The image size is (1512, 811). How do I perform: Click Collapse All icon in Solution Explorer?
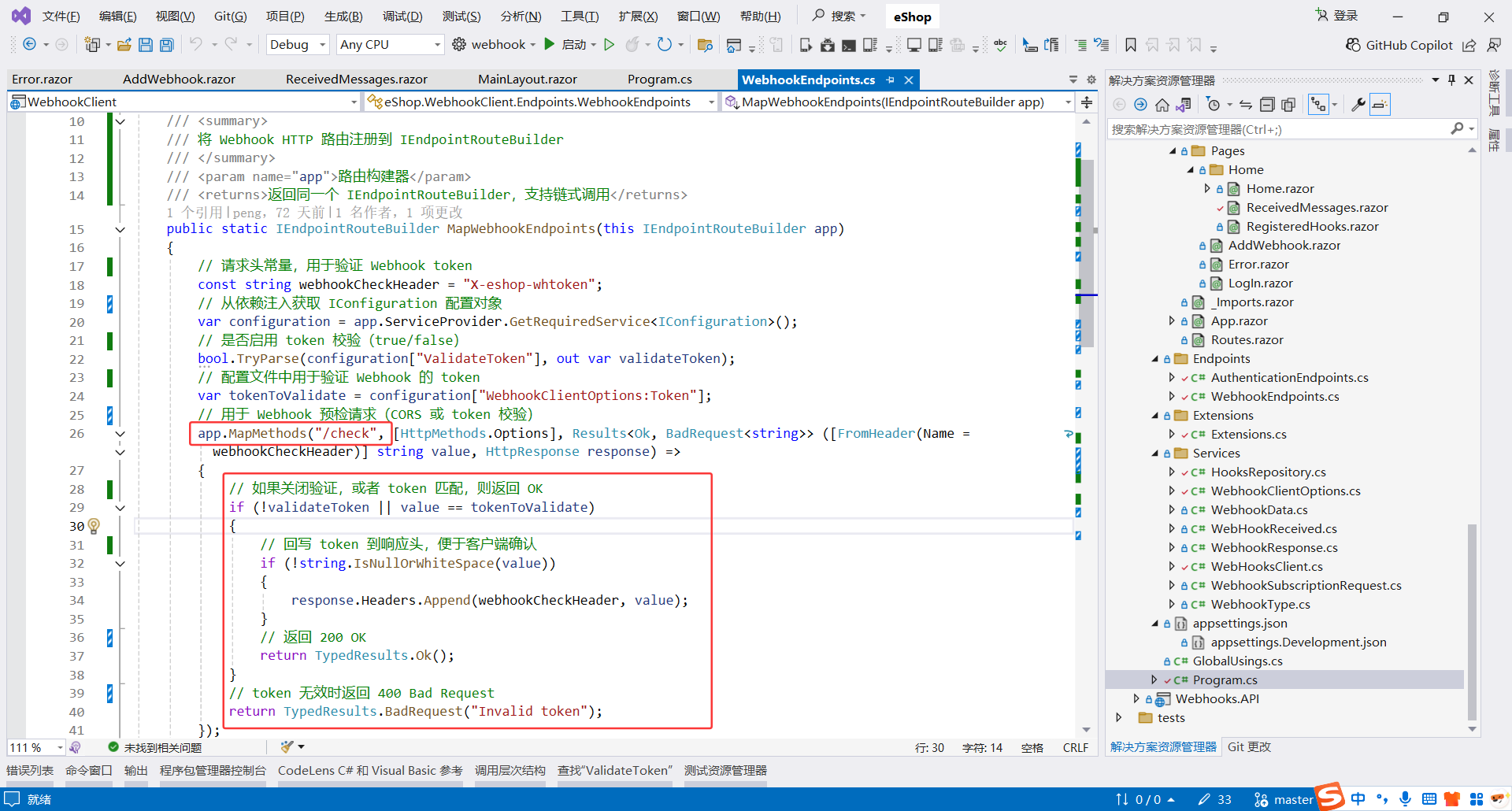point(1267,105)
